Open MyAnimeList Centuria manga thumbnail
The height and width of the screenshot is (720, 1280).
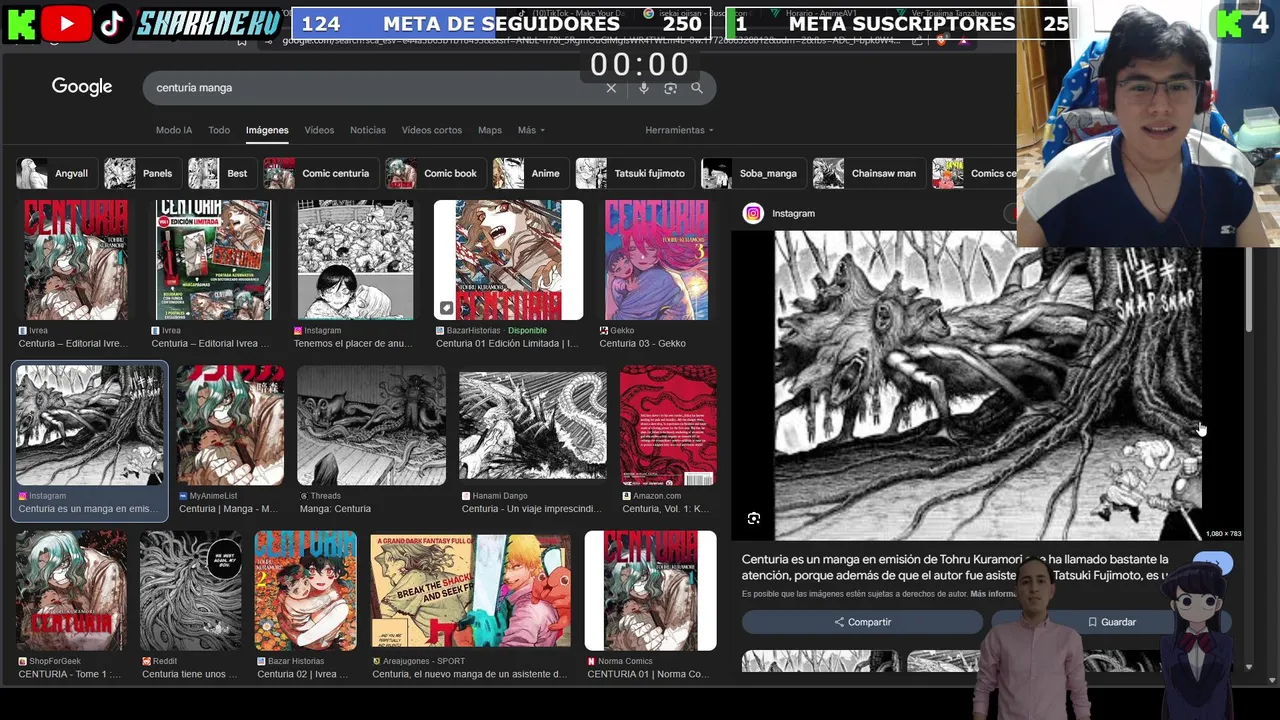point(230,425)
